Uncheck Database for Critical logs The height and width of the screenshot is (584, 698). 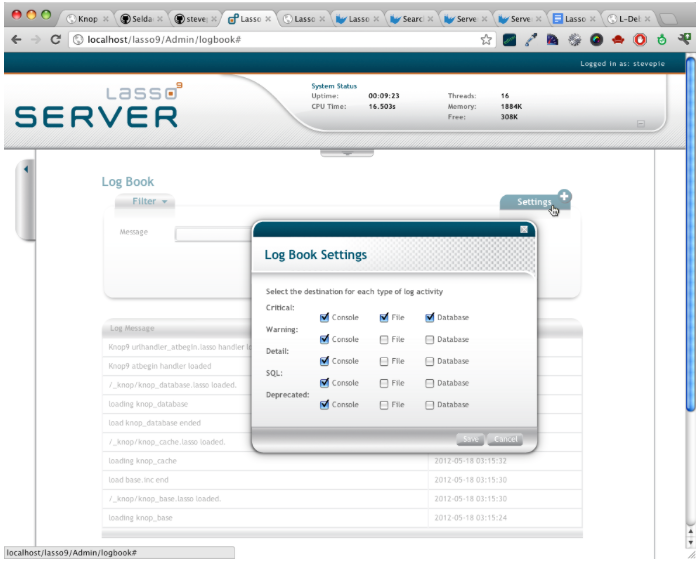430,318
